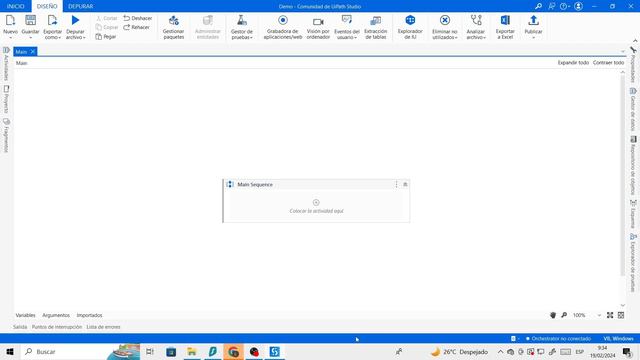Open Propiedades right panel
The image size is (640, 360).
pos(633,64)
